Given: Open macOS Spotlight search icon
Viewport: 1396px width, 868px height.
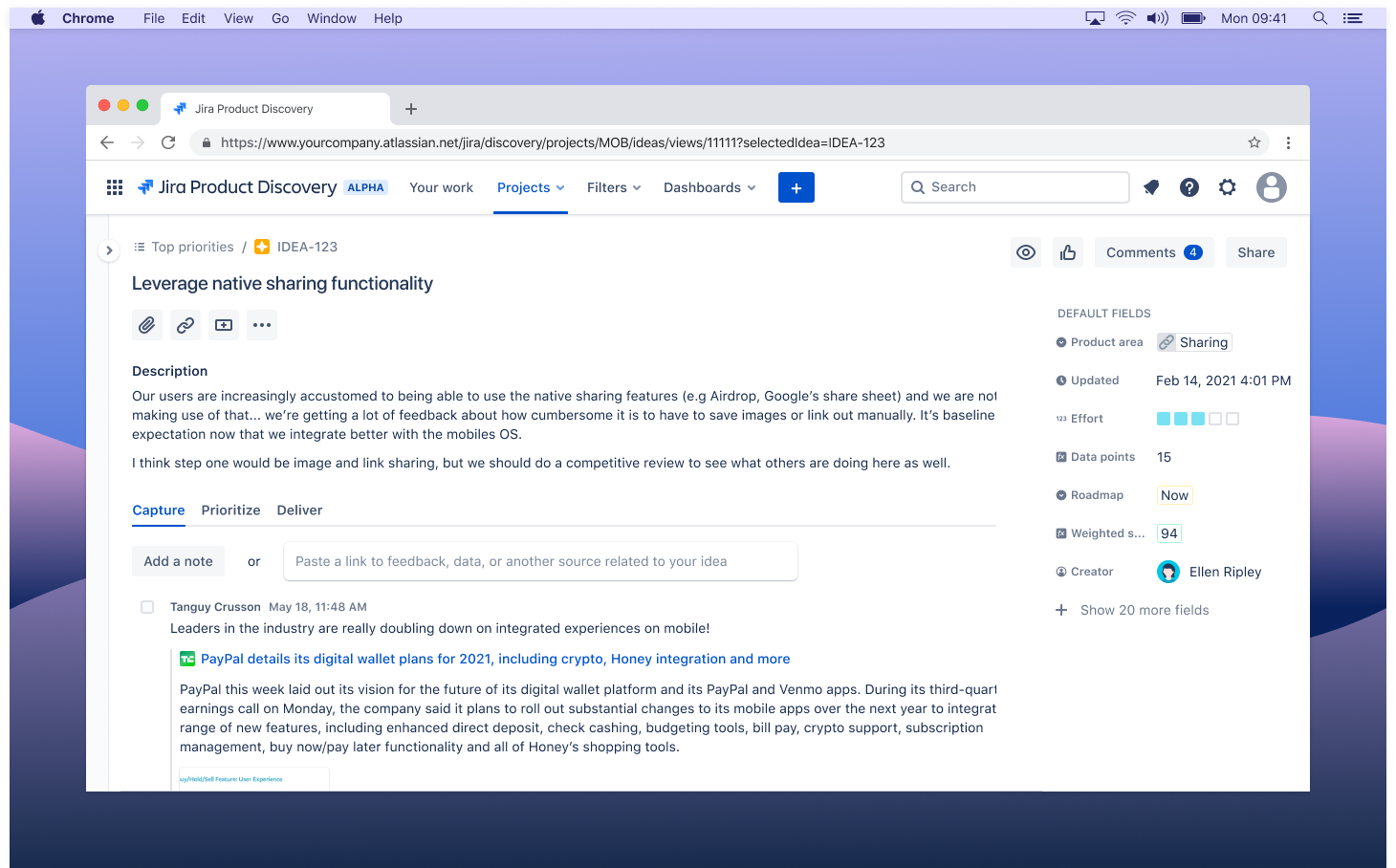Looking at the screenshot, I should coord(1320,18).
